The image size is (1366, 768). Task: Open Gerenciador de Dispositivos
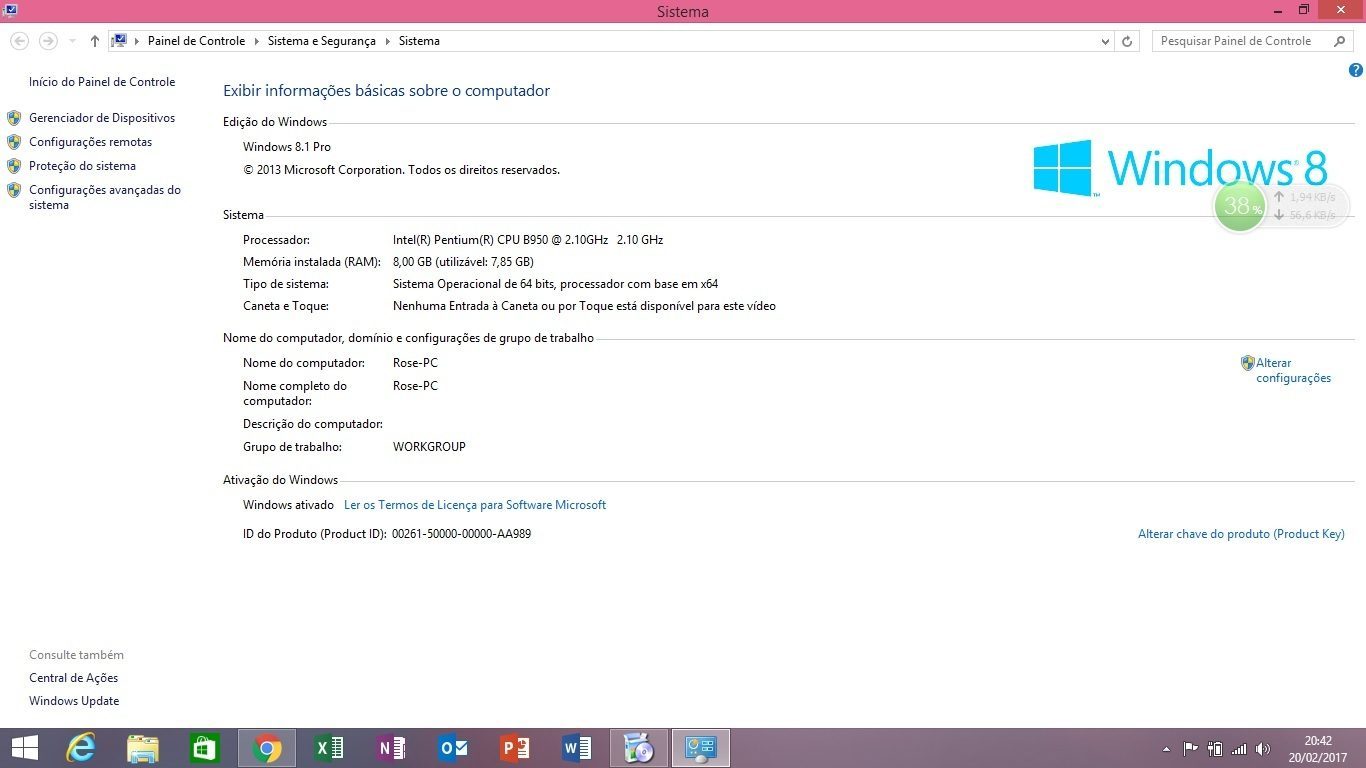pos(102,118)
